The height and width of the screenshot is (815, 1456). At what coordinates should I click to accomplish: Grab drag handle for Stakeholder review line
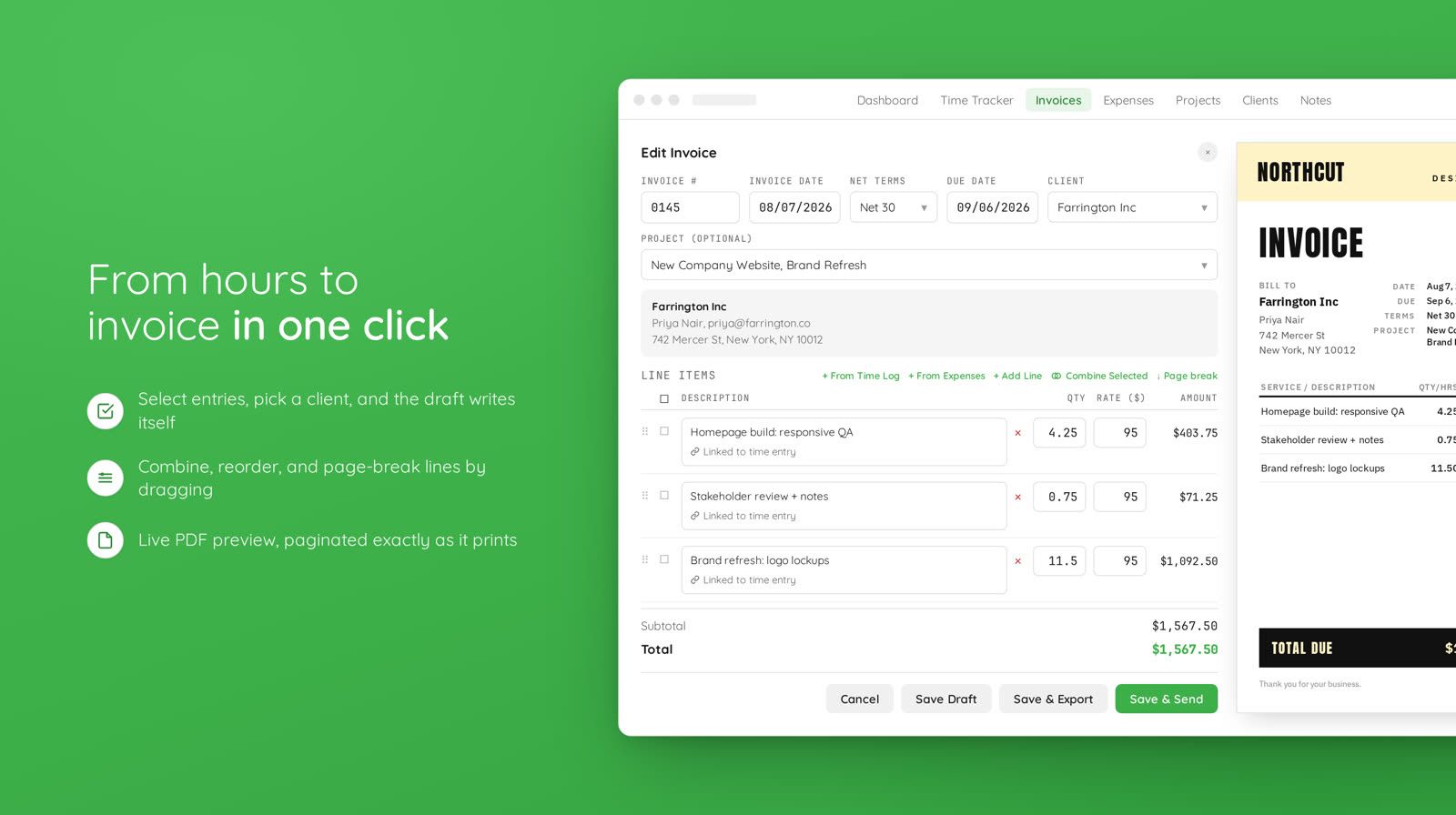click(x=645, y=496)
